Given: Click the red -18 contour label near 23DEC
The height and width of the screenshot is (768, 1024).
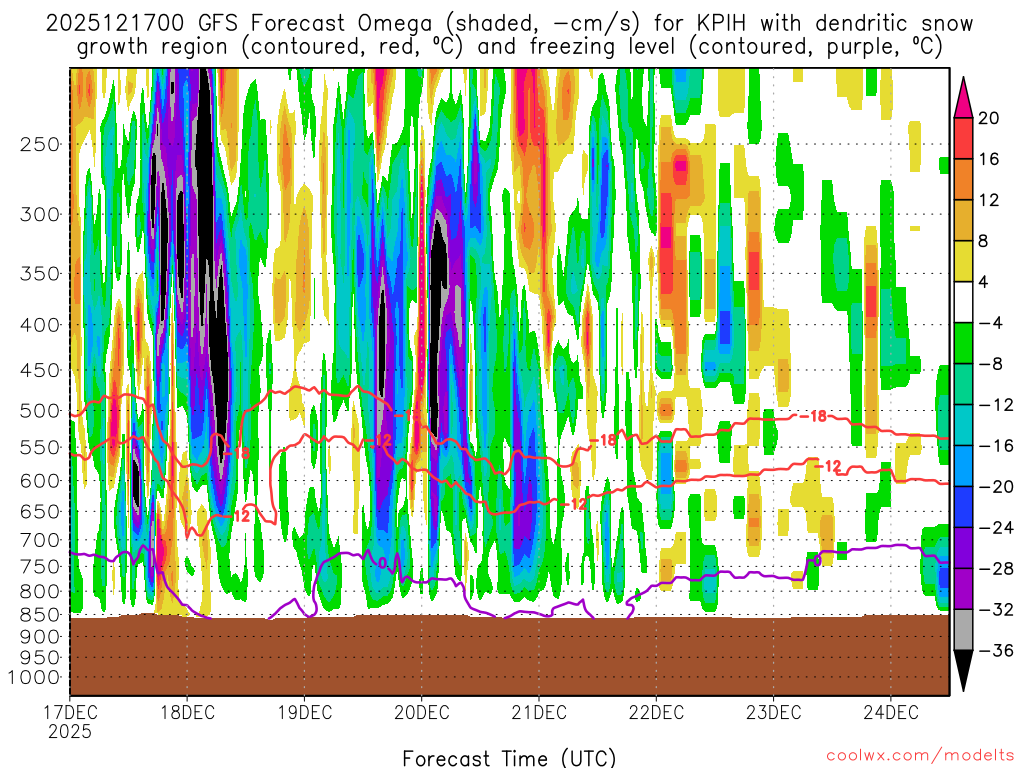Looking at the screenshot, I should click(813, 416).
